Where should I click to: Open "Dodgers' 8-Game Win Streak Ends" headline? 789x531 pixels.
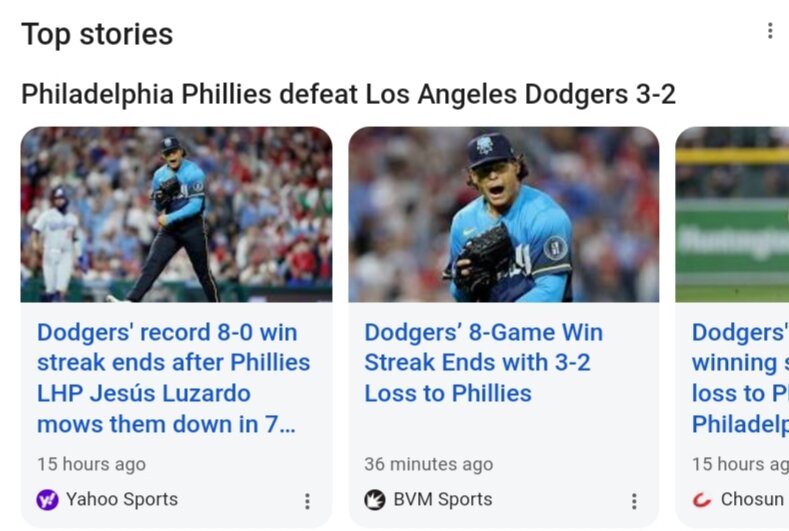tap(483, 362)
